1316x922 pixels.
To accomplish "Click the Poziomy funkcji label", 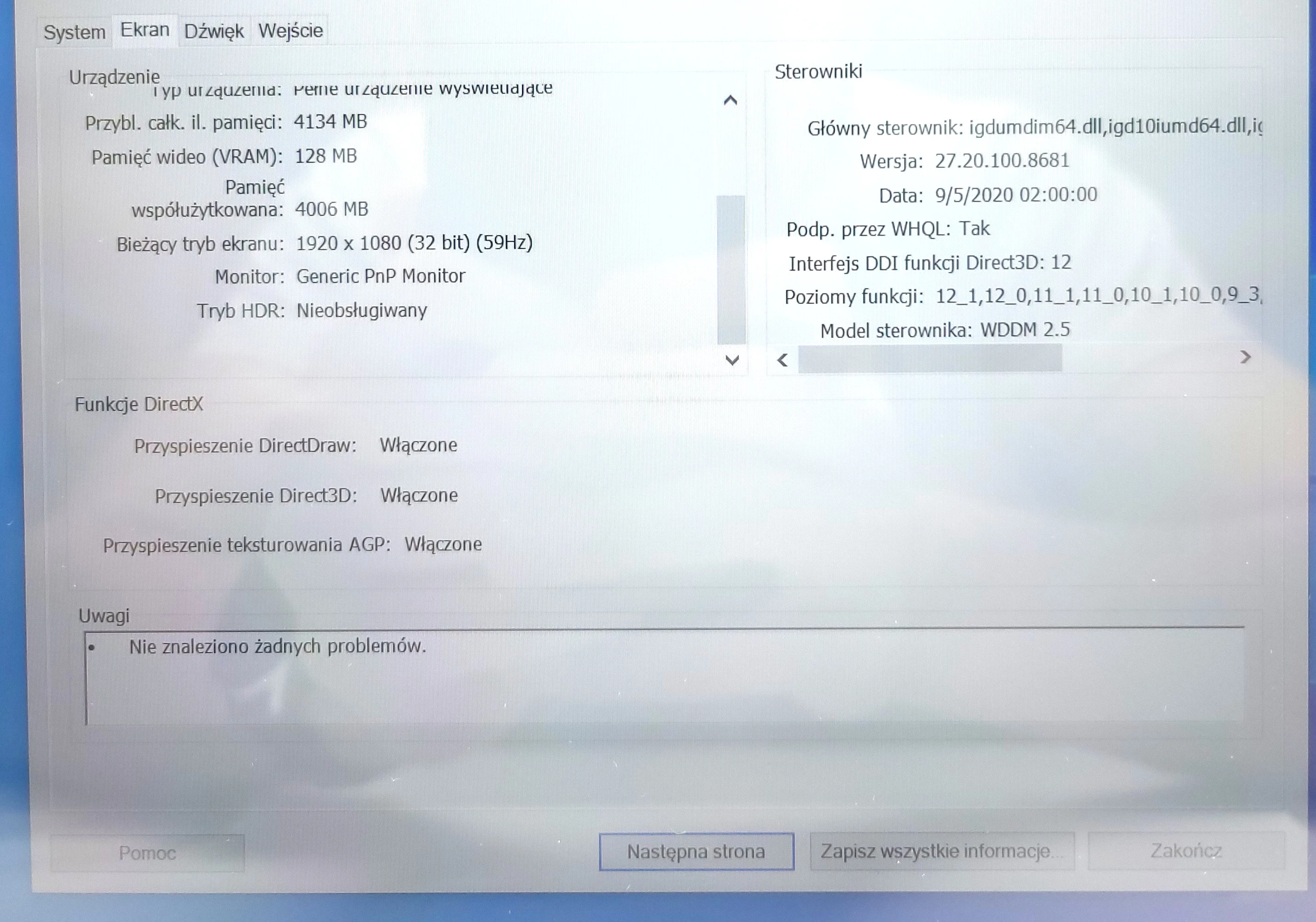I will point(854,297).
